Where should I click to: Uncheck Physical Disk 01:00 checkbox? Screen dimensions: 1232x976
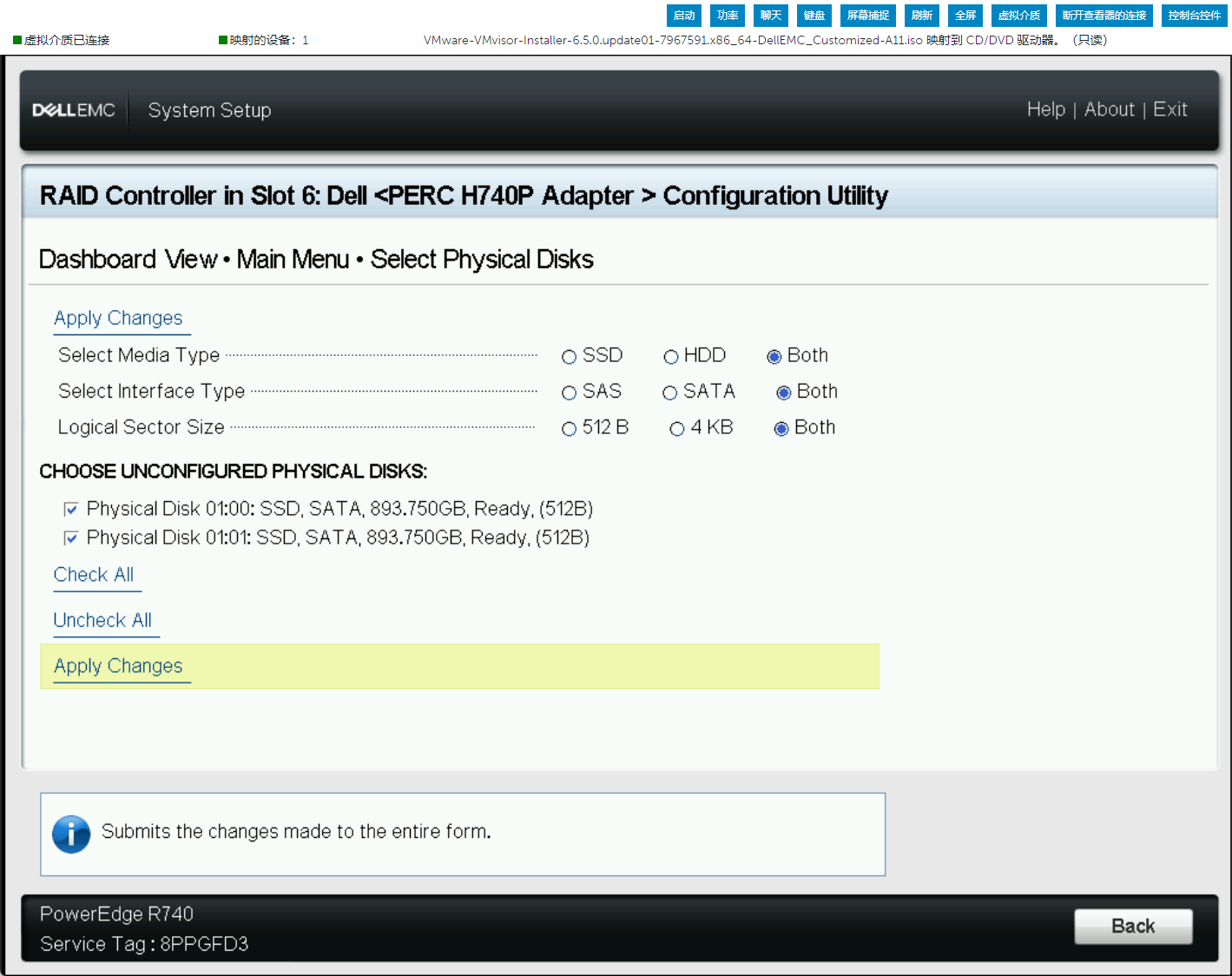pos(71,509)
